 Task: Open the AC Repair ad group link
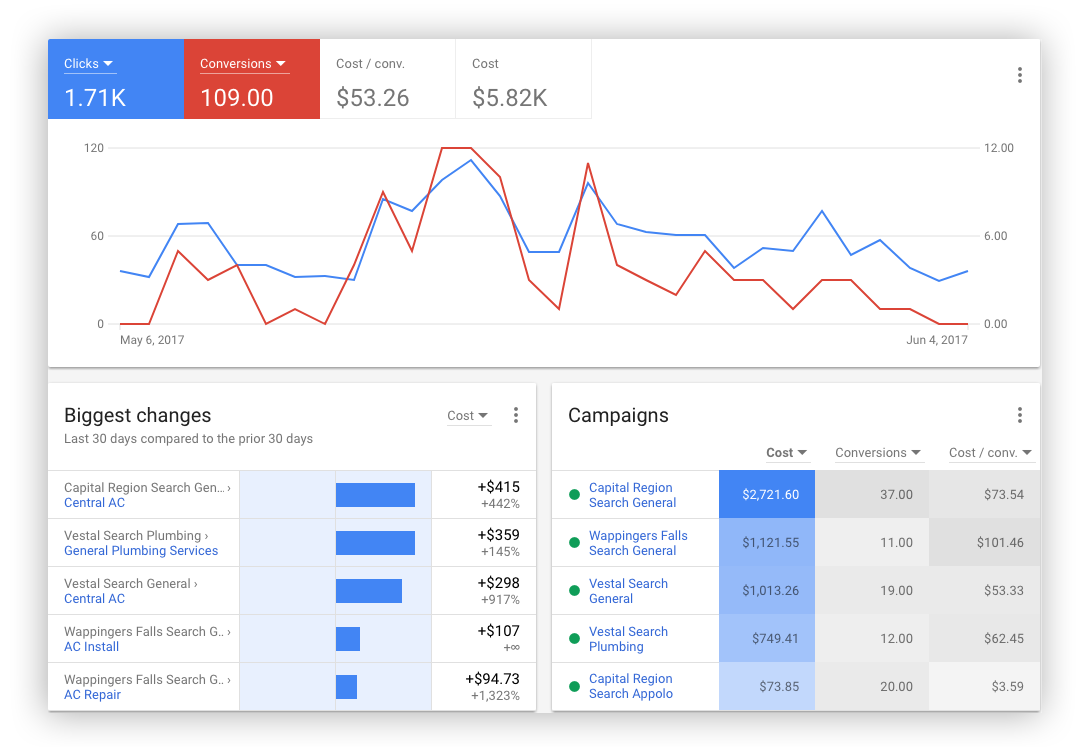click(92, 694)
